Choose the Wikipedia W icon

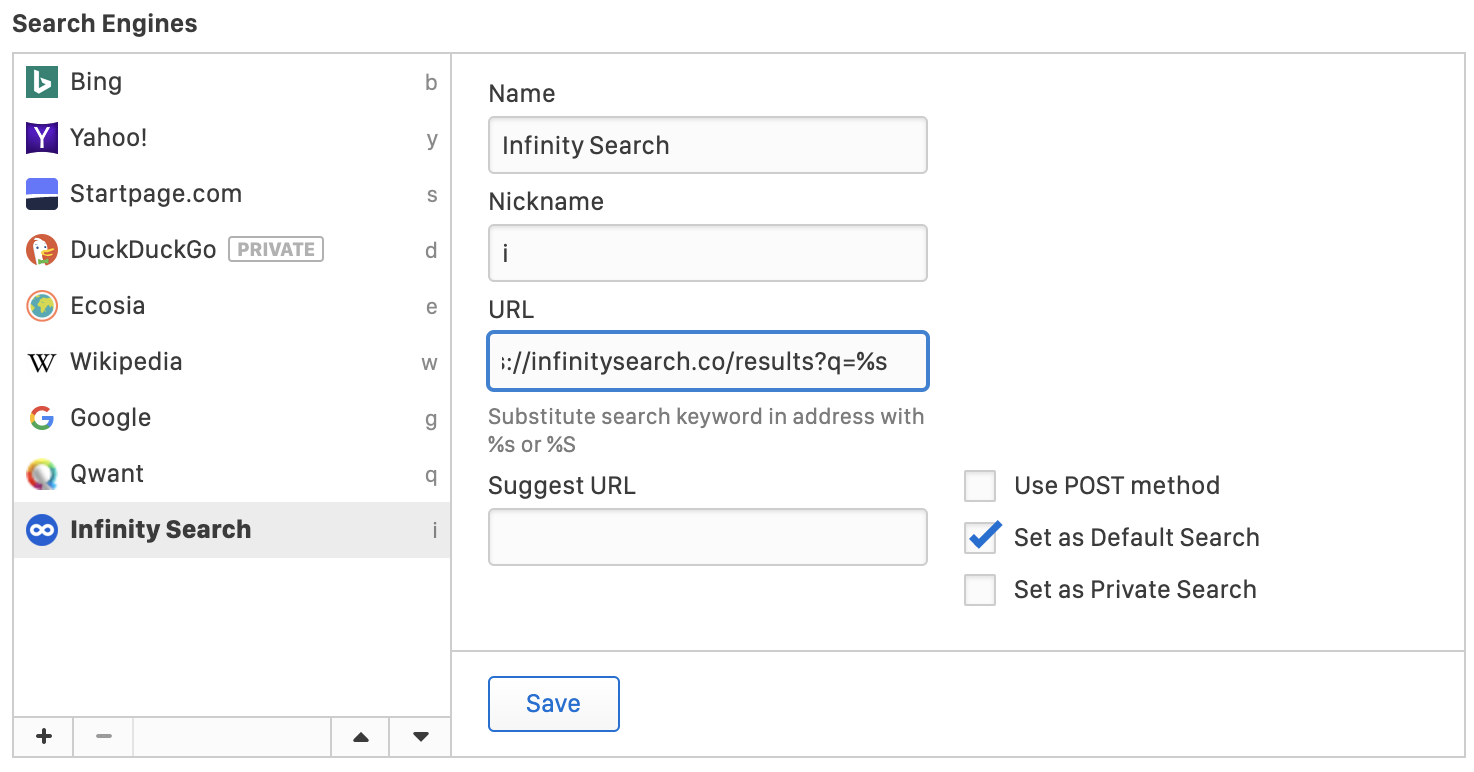point(42,362)
